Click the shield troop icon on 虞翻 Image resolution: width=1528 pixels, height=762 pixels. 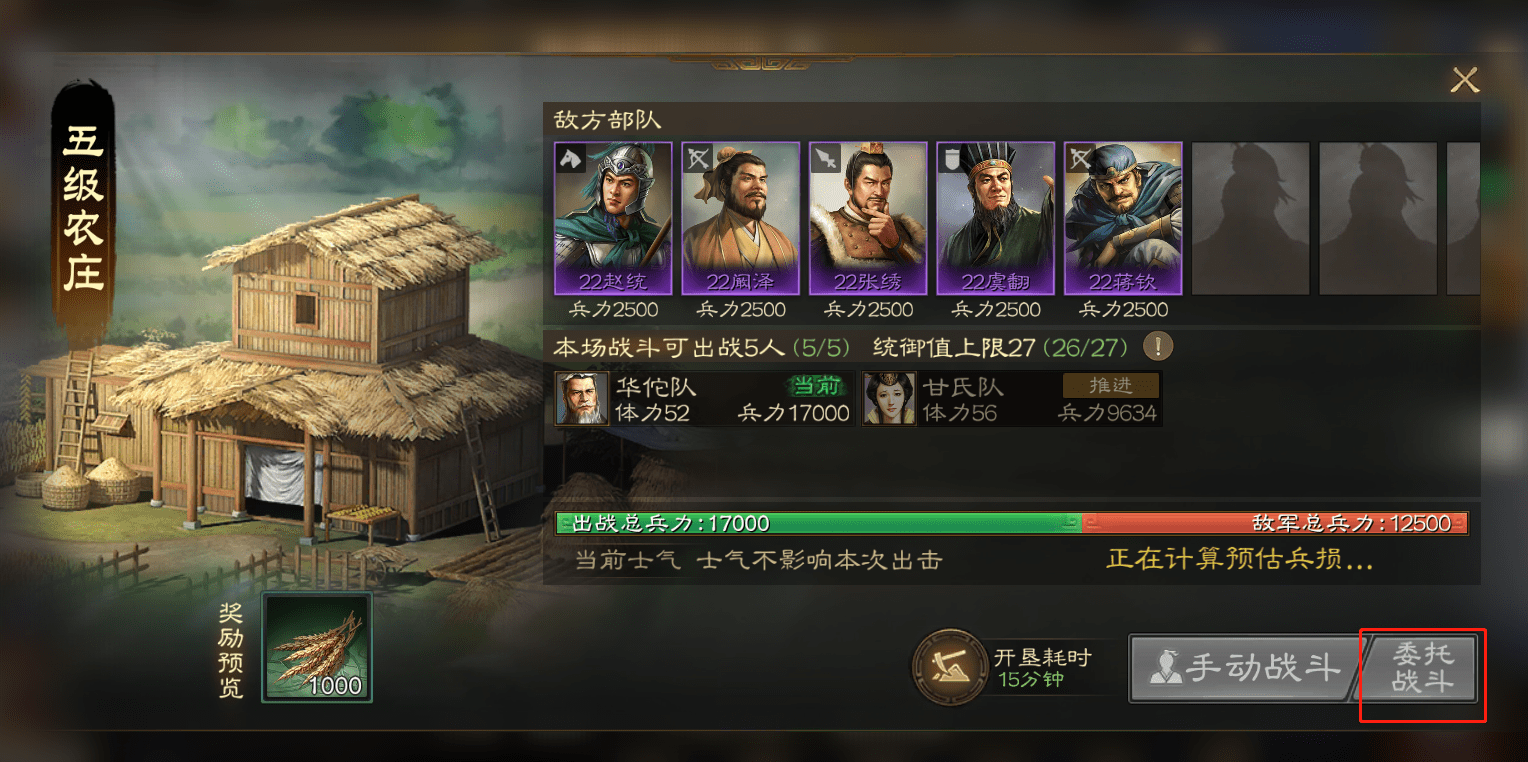[x=952, y=157]
